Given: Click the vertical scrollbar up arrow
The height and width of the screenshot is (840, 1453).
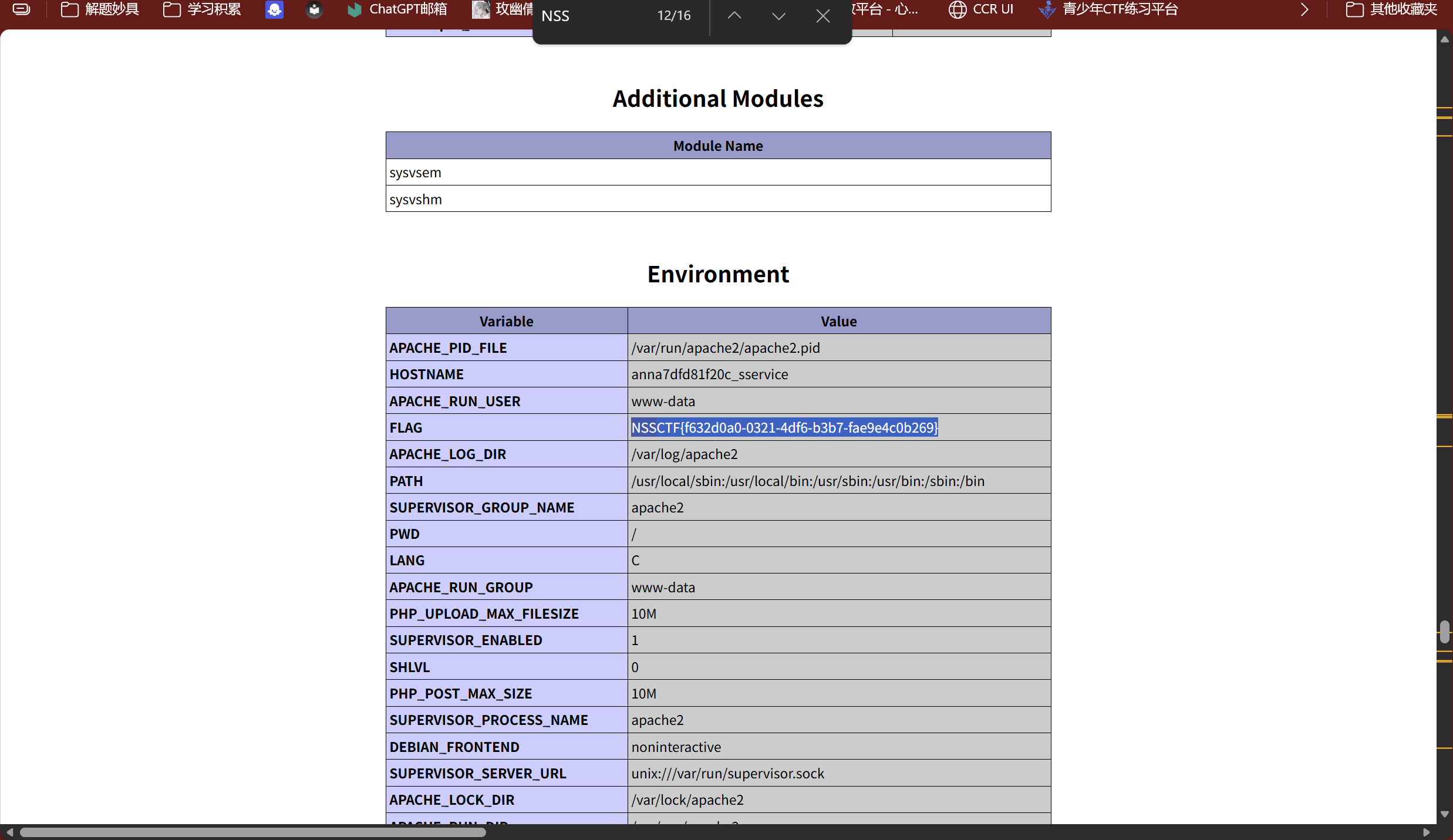Looking at the screenshot, I should pyautogui.click(x=1444, y=39).
